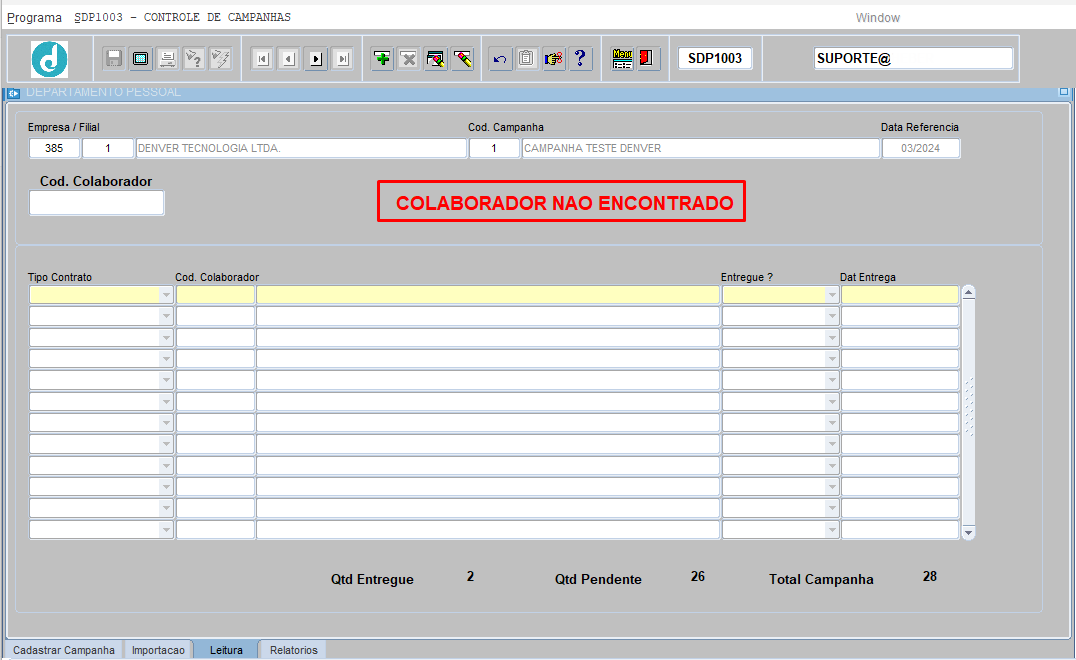The height and width of the screenshot is (660, 1076).
Task: Open the Window menu
Action: click(x=878, y=18)
